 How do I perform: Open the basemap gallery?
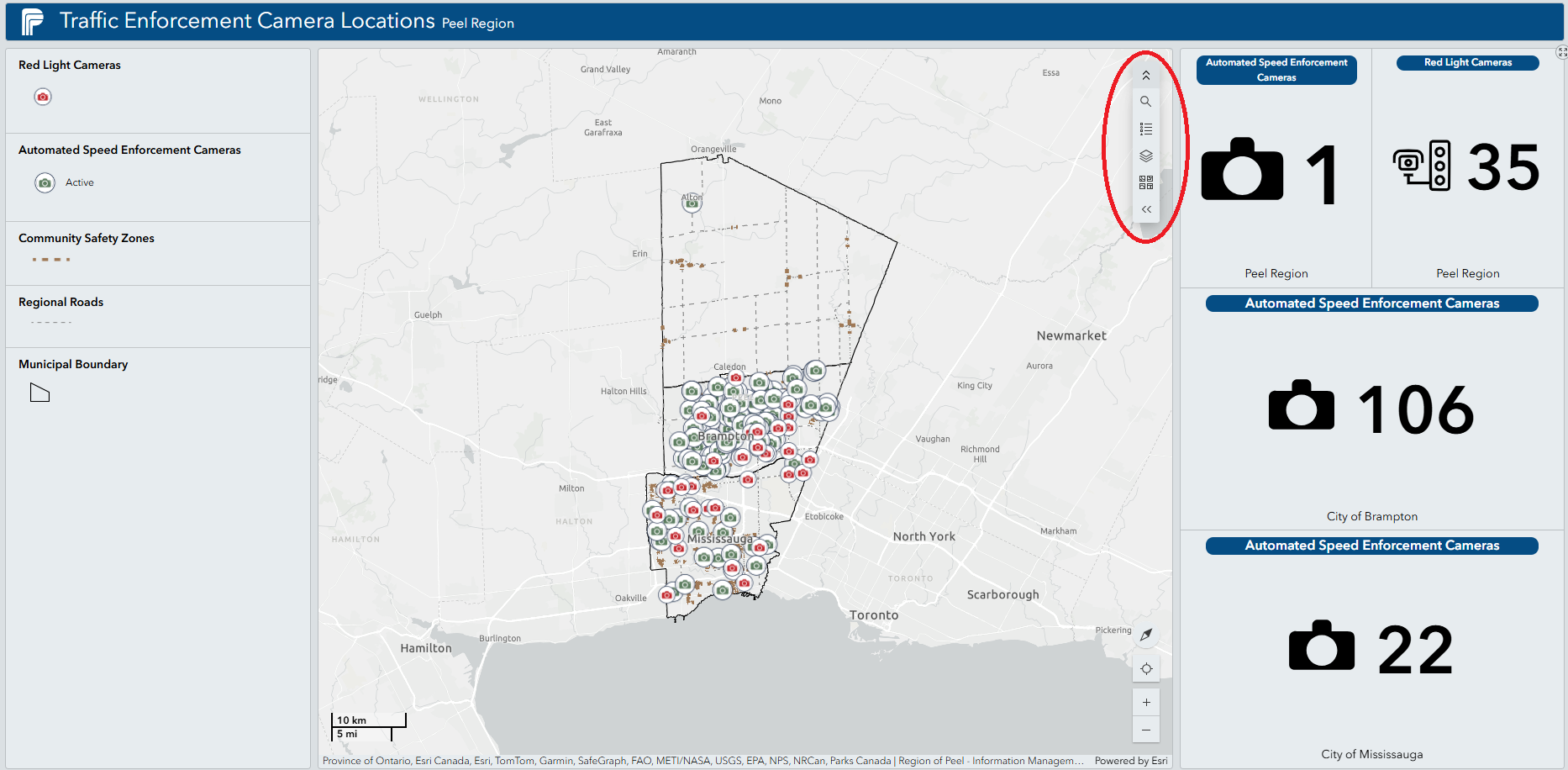(1145, 182)
